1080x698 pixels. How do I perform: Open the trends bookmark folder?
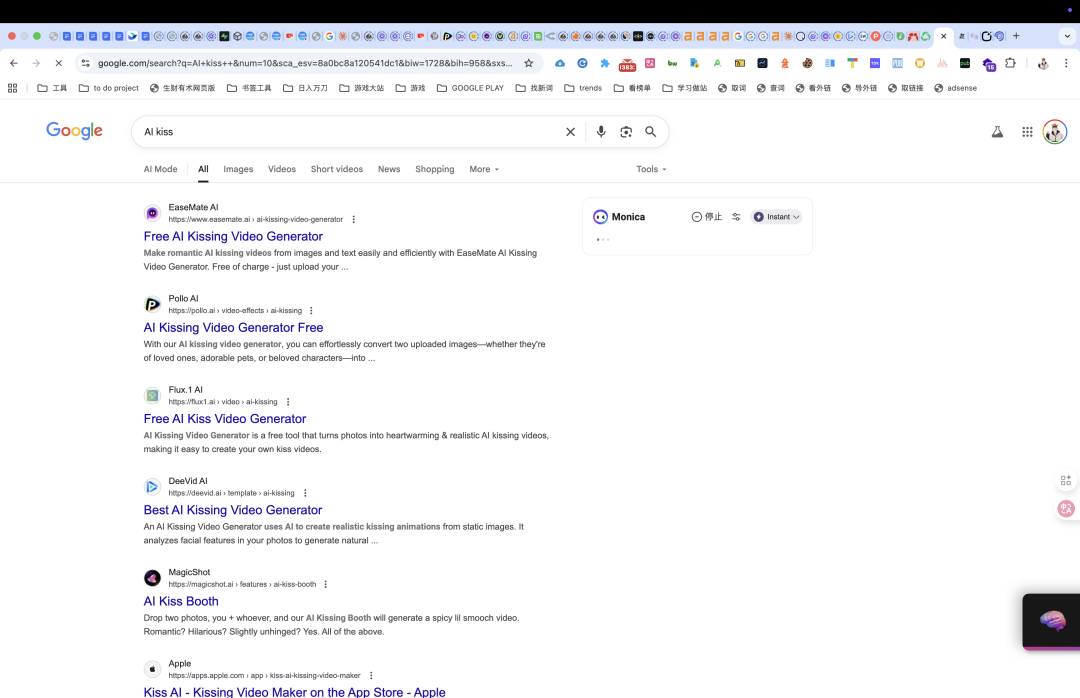click(583, 88)
